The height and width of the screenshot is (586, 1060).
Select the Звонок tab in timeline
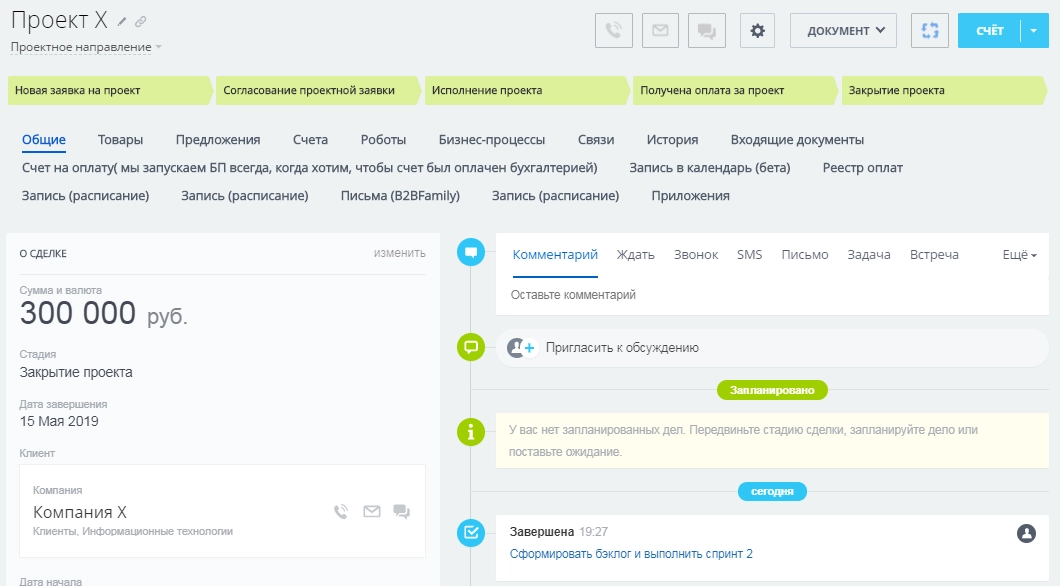(696, 255)
